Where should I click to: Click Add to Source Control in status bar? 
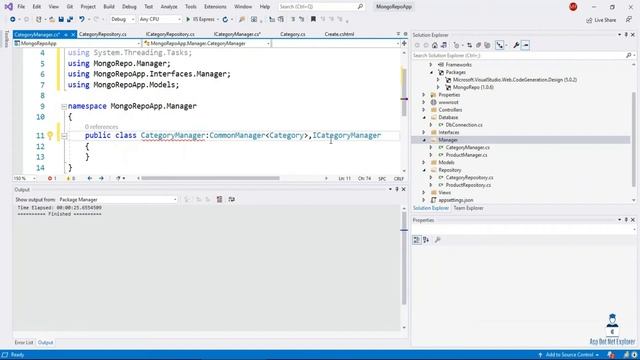569,355
